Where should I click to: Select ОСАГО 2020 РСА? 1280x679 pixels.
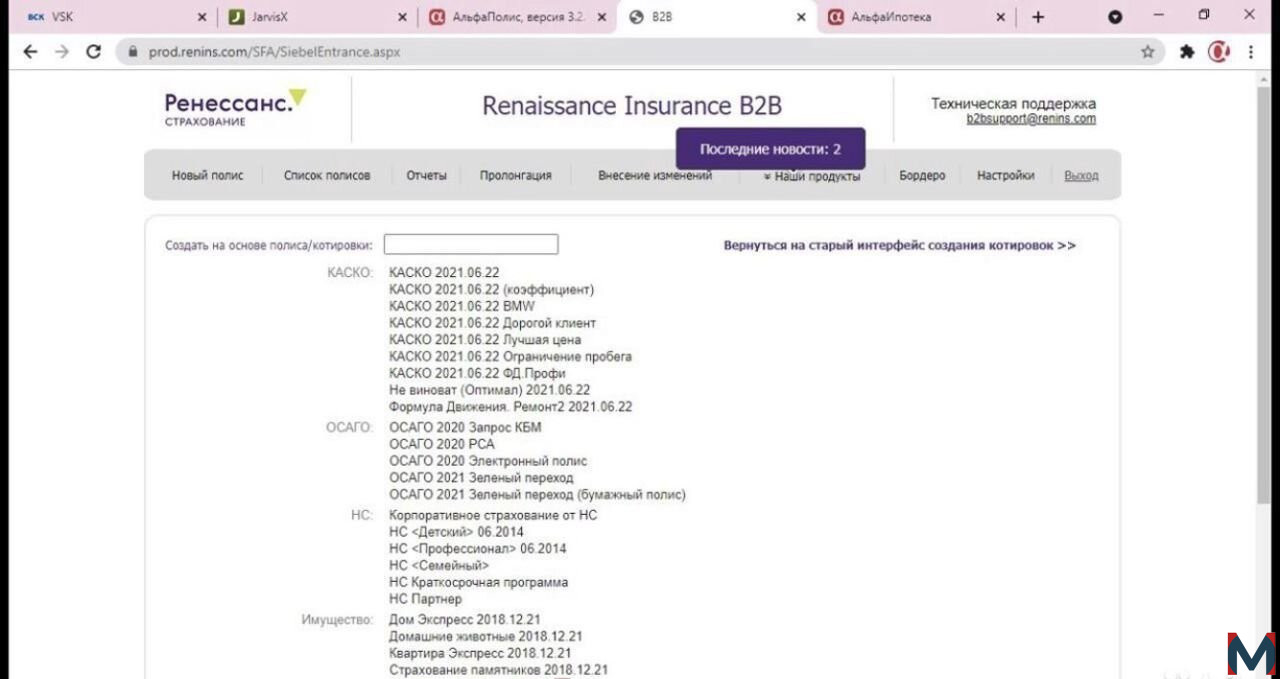(441, 444)
